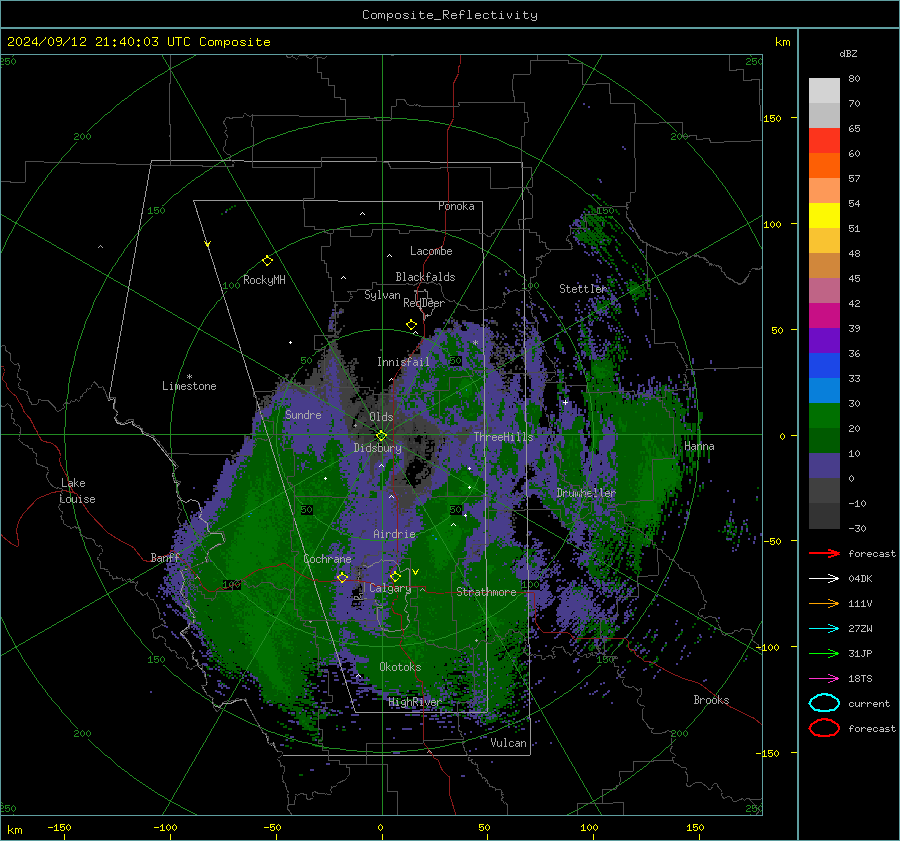900x841 pixels.
Task: Click the Calgary city label
Action: [390, 588]
